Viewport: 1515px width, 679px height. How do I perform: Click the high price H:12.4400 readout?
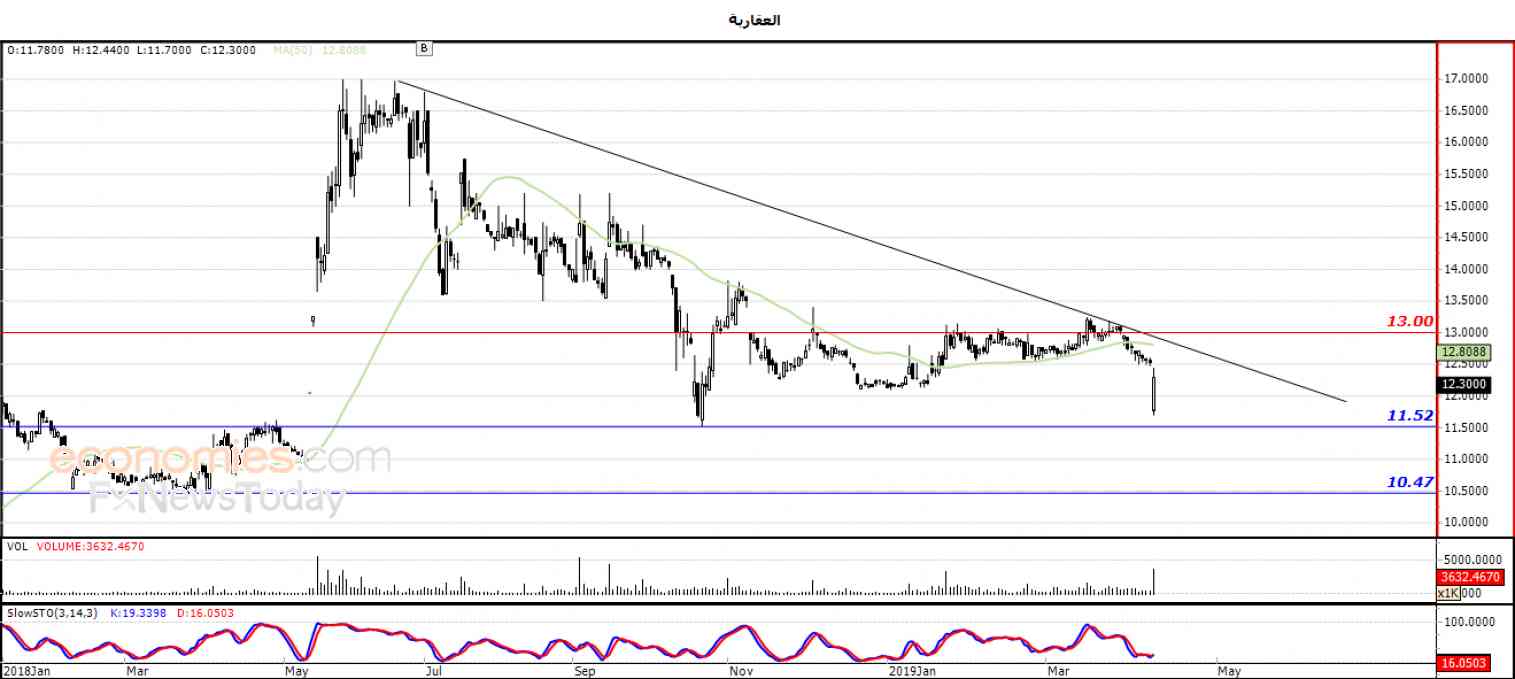click(103, 49)
